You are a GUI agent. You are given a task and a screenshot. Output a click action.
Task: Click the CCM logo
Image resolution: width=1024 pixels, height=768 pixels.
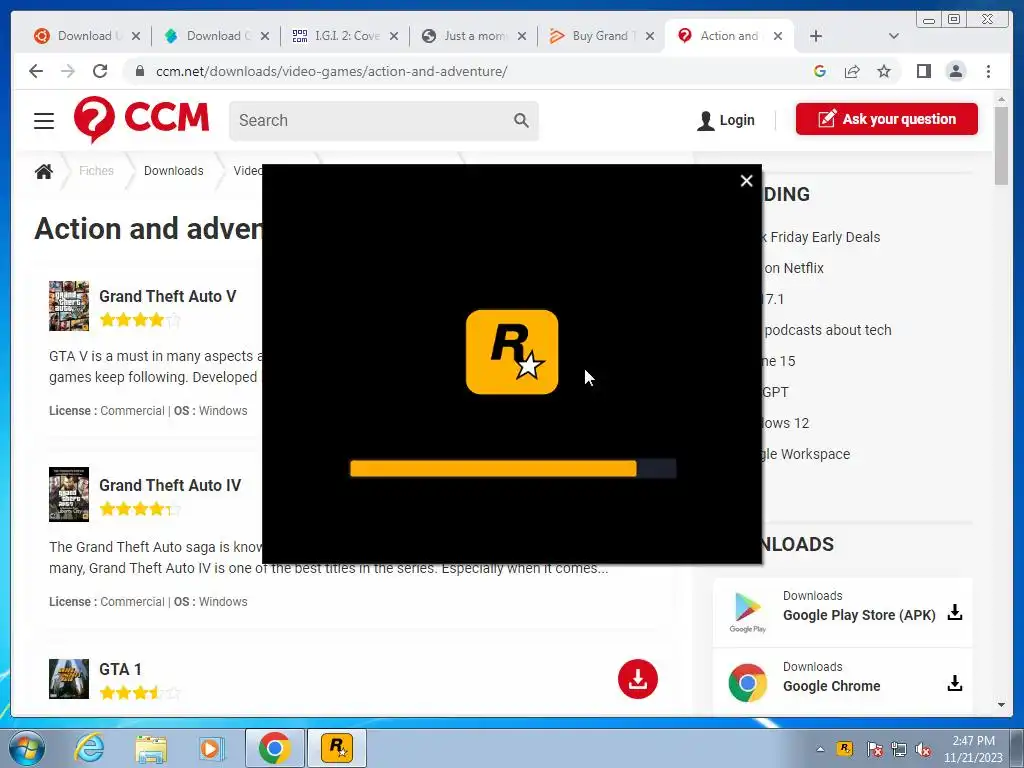coord(141,119)
